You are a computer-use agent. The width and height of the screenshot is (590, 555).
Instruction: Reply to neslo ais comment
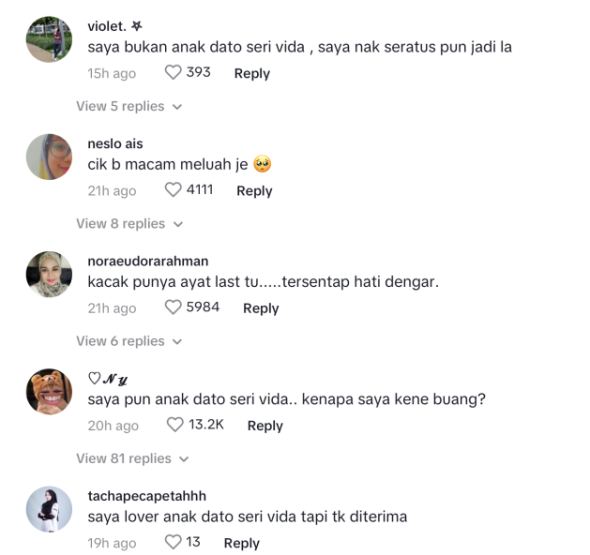coord(254,191)
